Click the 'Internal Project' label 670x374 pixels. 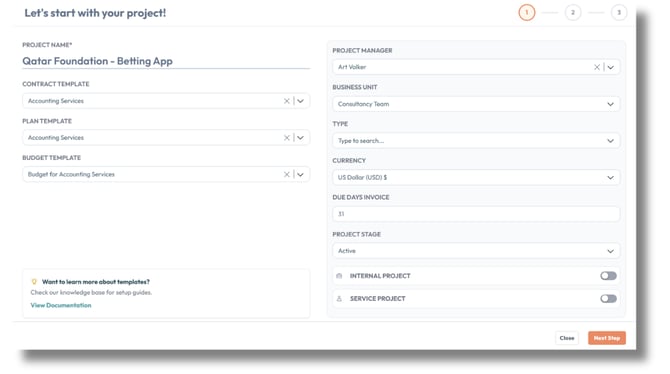pos(380,276)
